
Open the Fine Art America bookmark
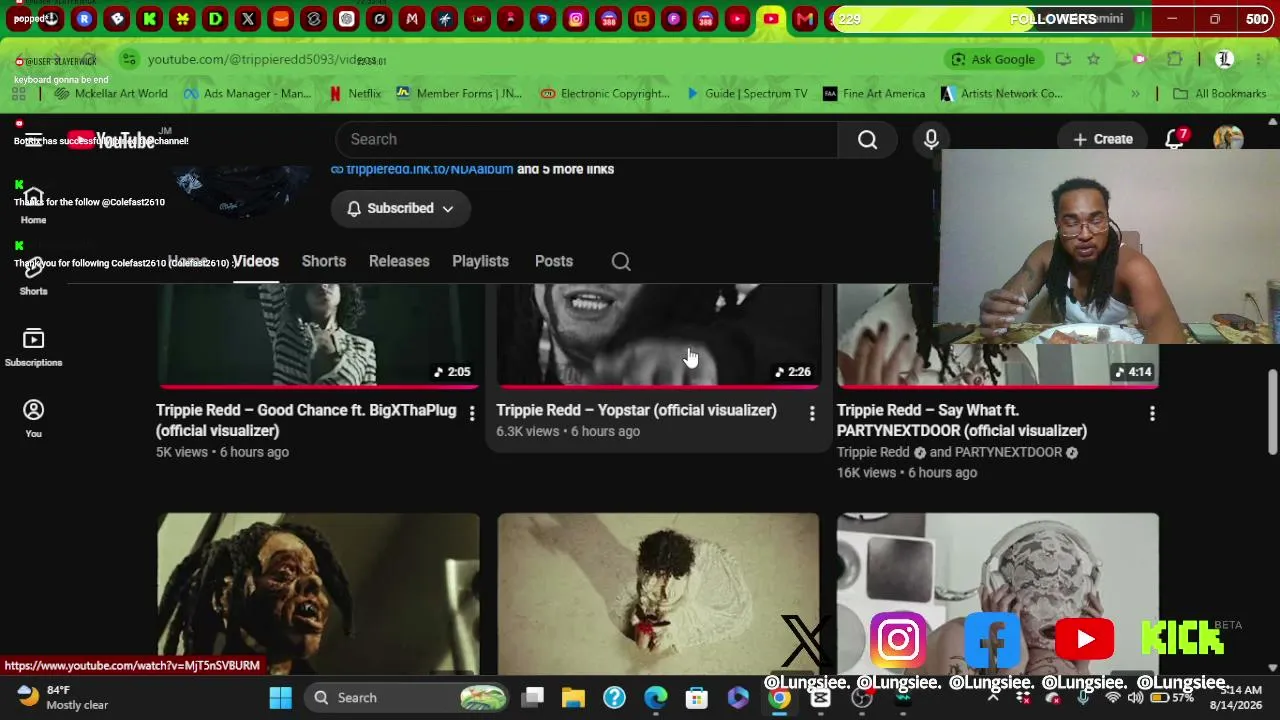874,94
